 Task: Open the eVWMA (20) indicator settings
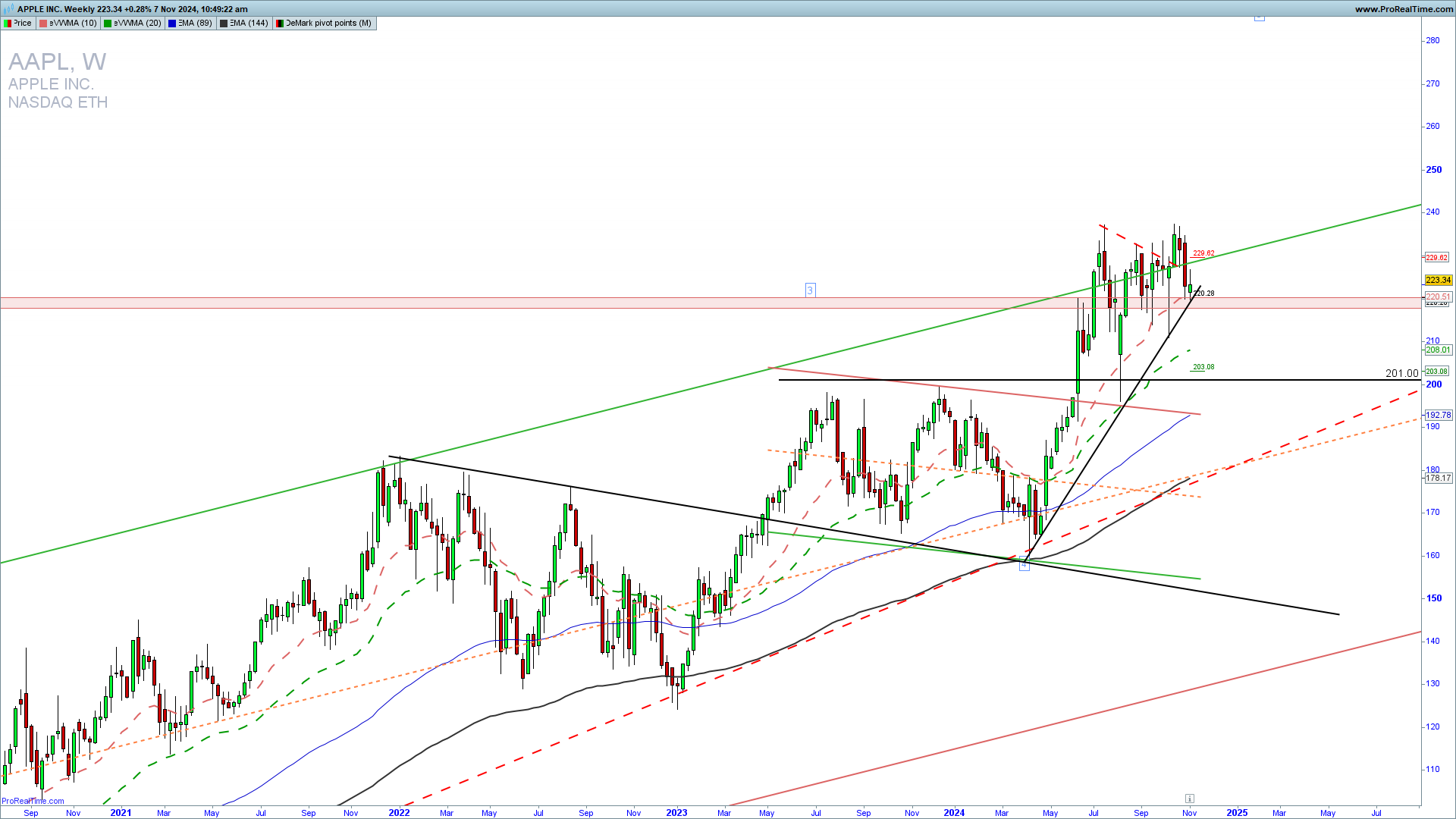tap(132, 24)
